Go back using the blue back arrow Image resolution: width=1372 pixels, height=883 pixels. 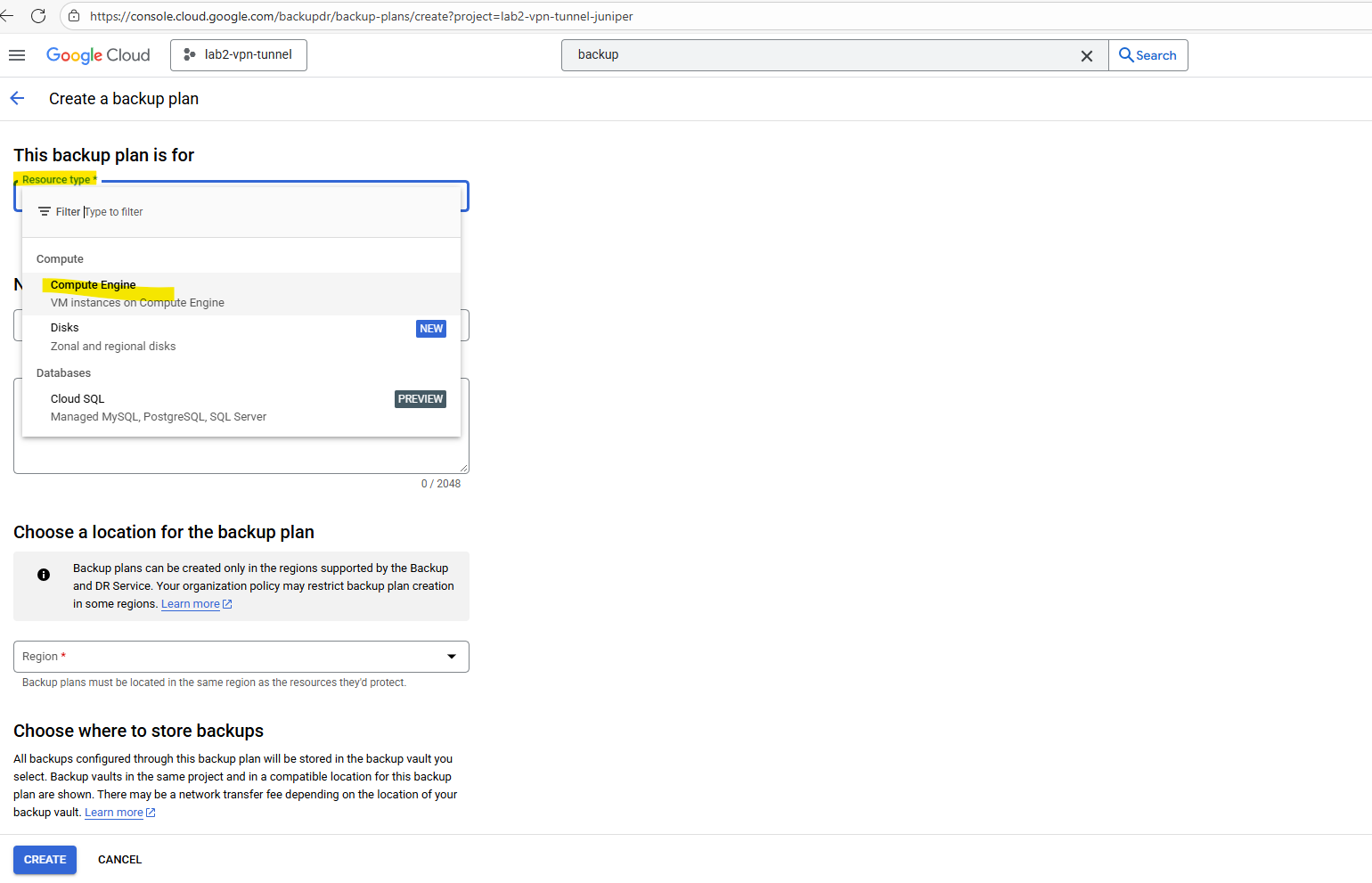(x=18, y=98)
